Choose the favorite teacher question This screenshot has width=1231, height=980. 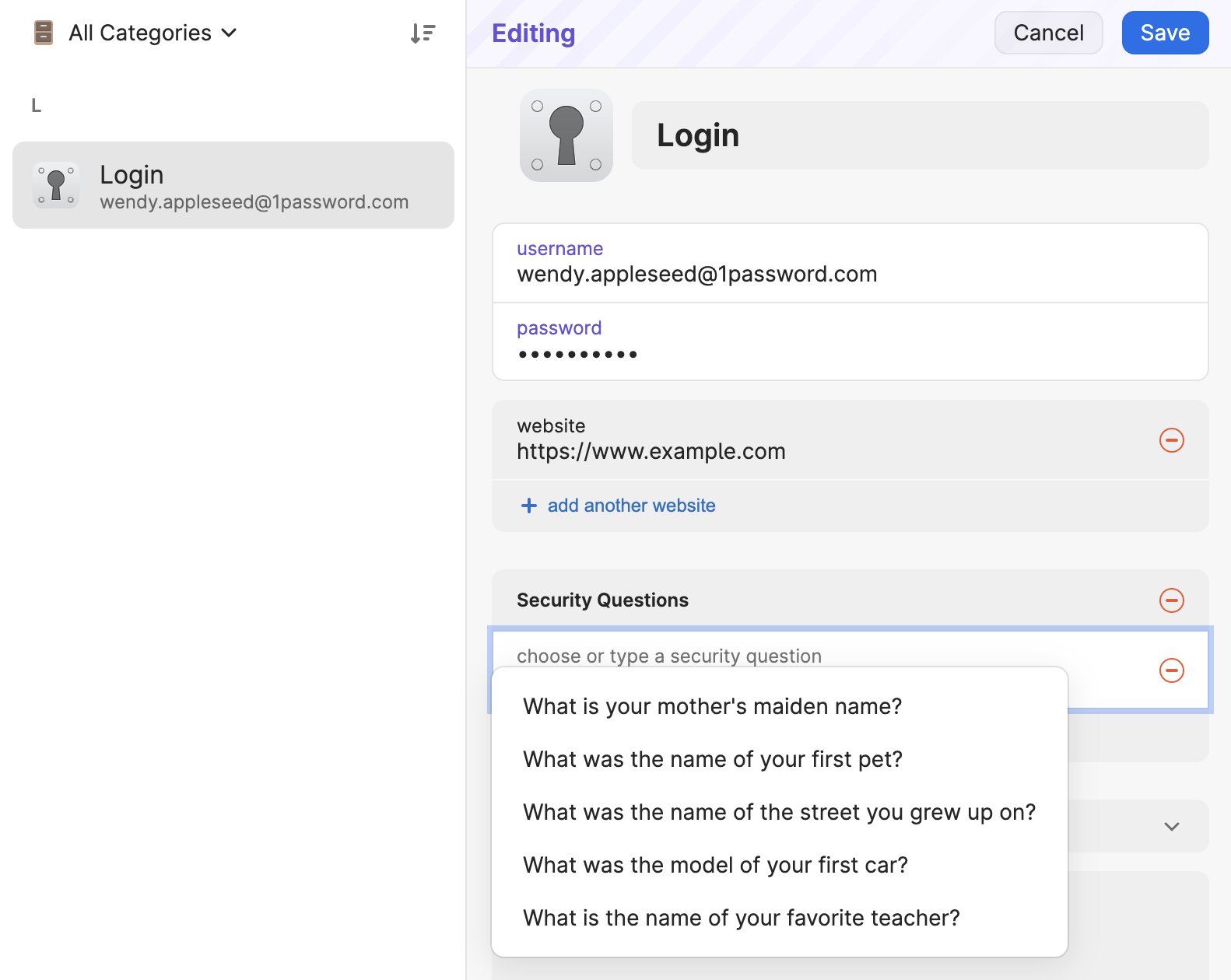click(780, 918)
